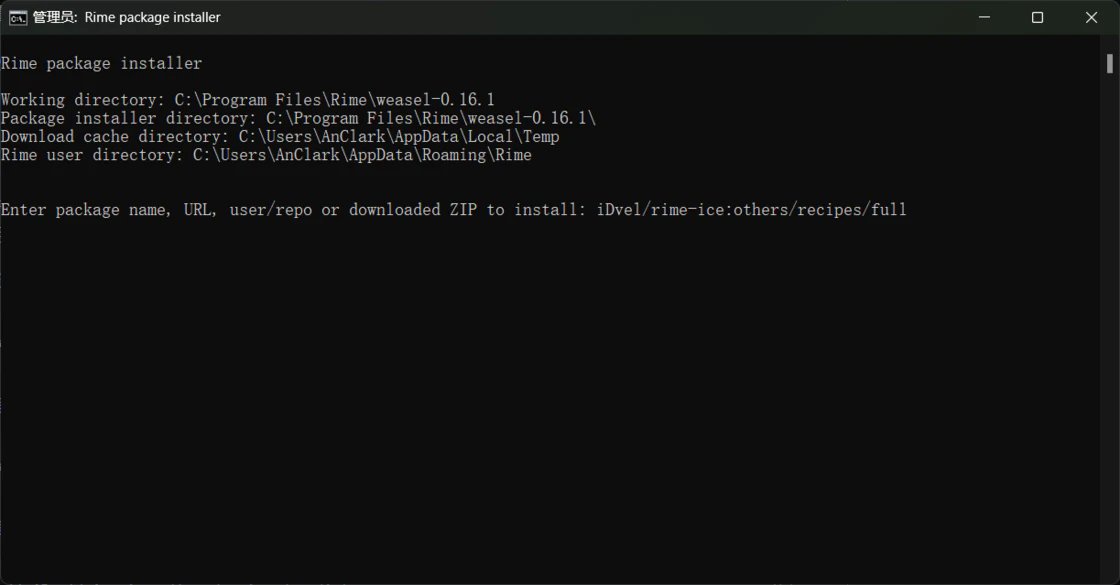The height and width of the screenshot is (585, 1120).
Task: Click the title text "管理员: Rime package installer"
Action: [127, 17]
